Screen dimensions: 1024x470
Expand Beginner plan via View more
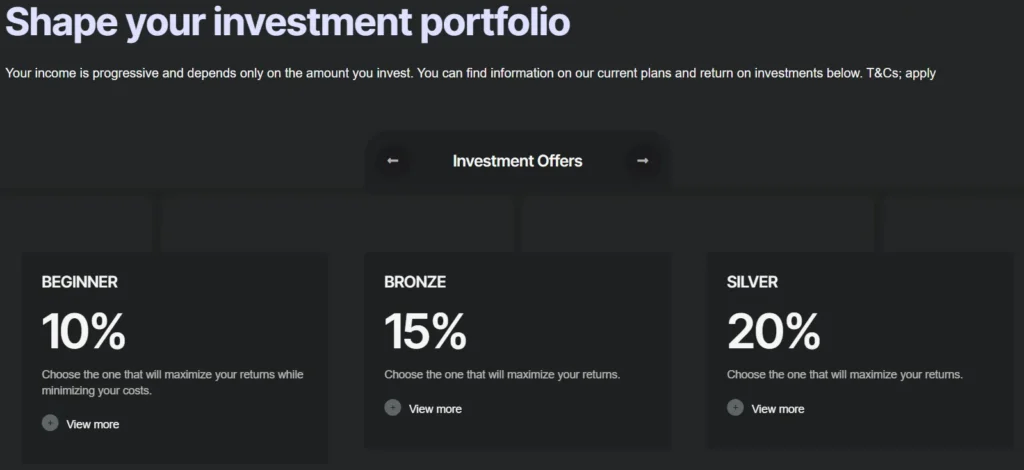pyautogui.click(x=92, y=424)
